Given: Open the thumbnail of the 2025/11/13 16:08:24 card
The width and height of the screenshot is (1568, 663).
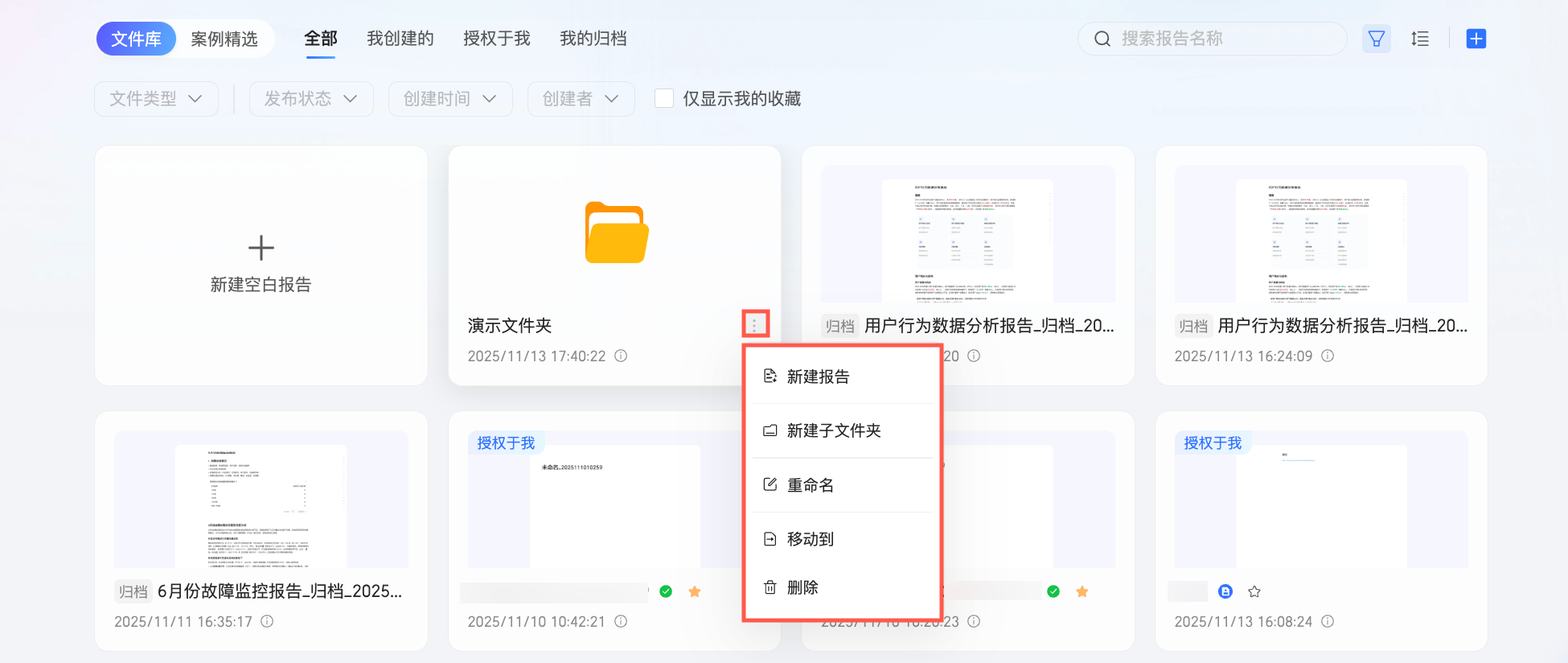Looking at the screenshot, I should (x=1321, y=499).
